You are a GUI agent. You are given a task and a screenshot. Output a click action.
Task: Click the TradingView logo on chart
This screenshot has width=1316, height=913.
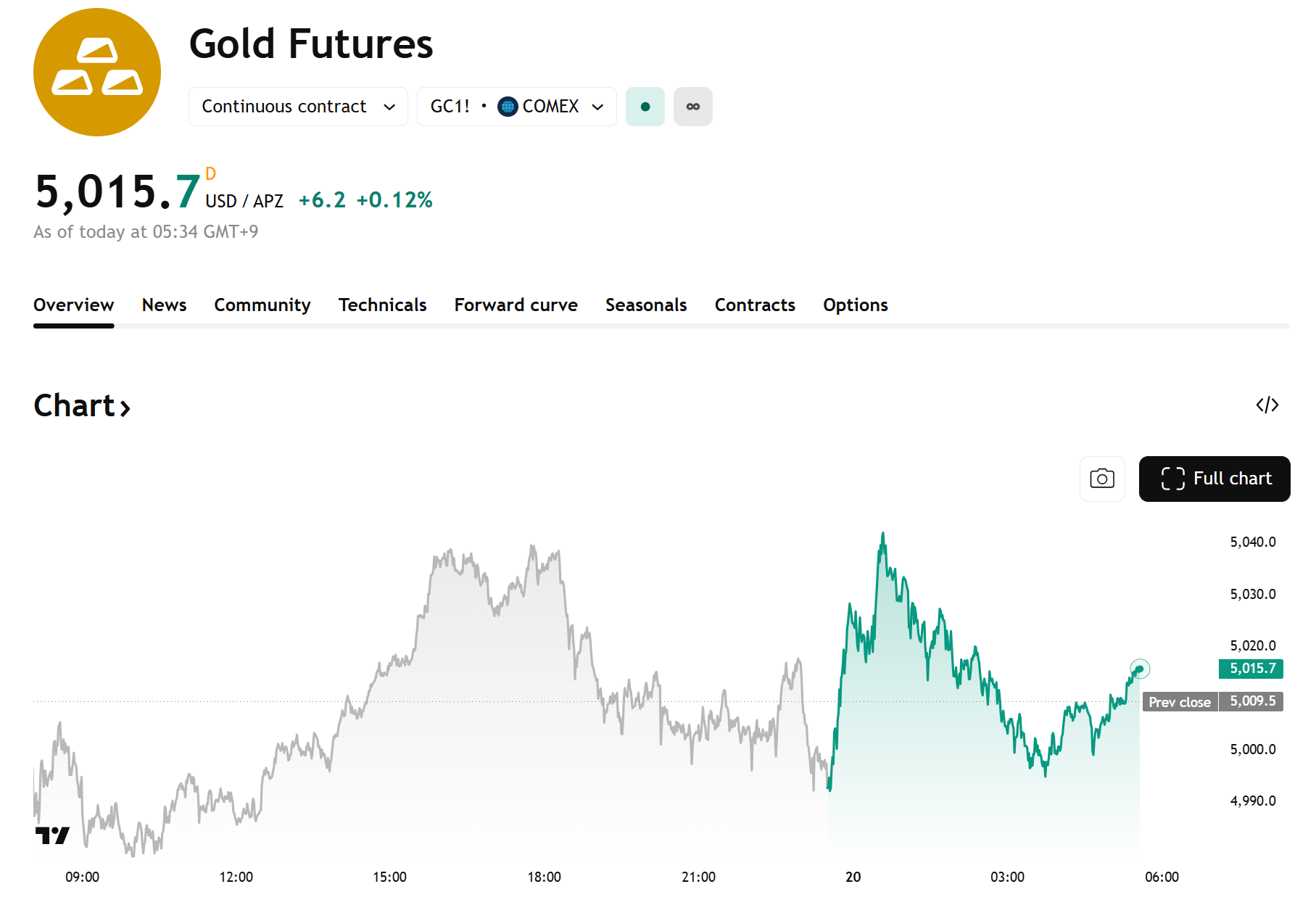pos(52,835)
